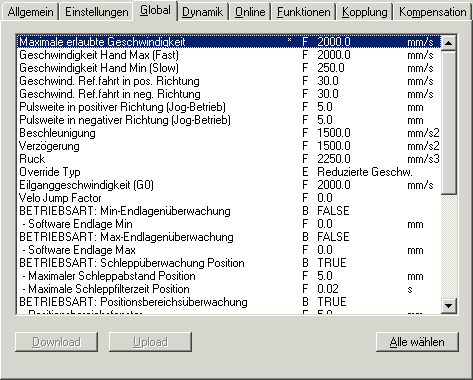Select the Override Typ row

(x=229, y=172)
